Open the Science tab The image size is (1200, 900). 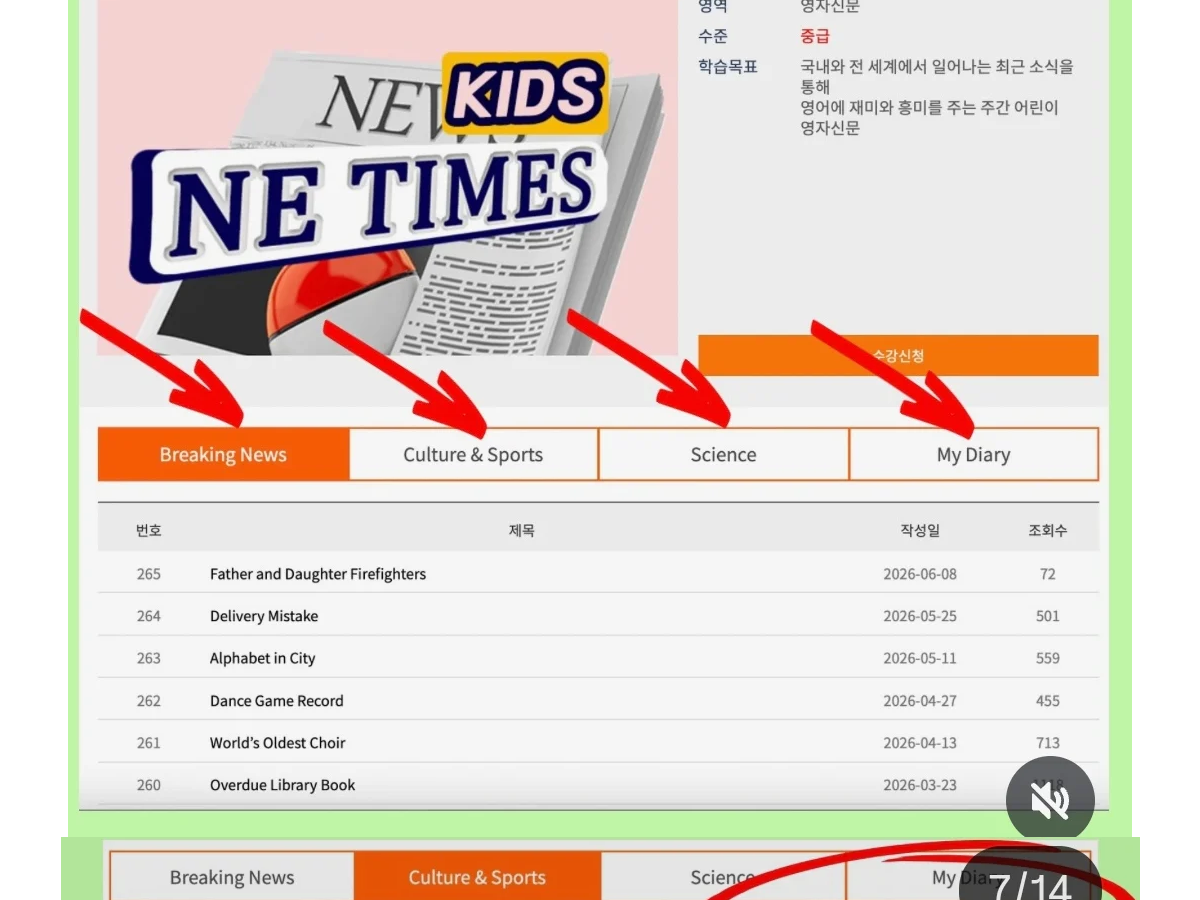tap(723, 455)
